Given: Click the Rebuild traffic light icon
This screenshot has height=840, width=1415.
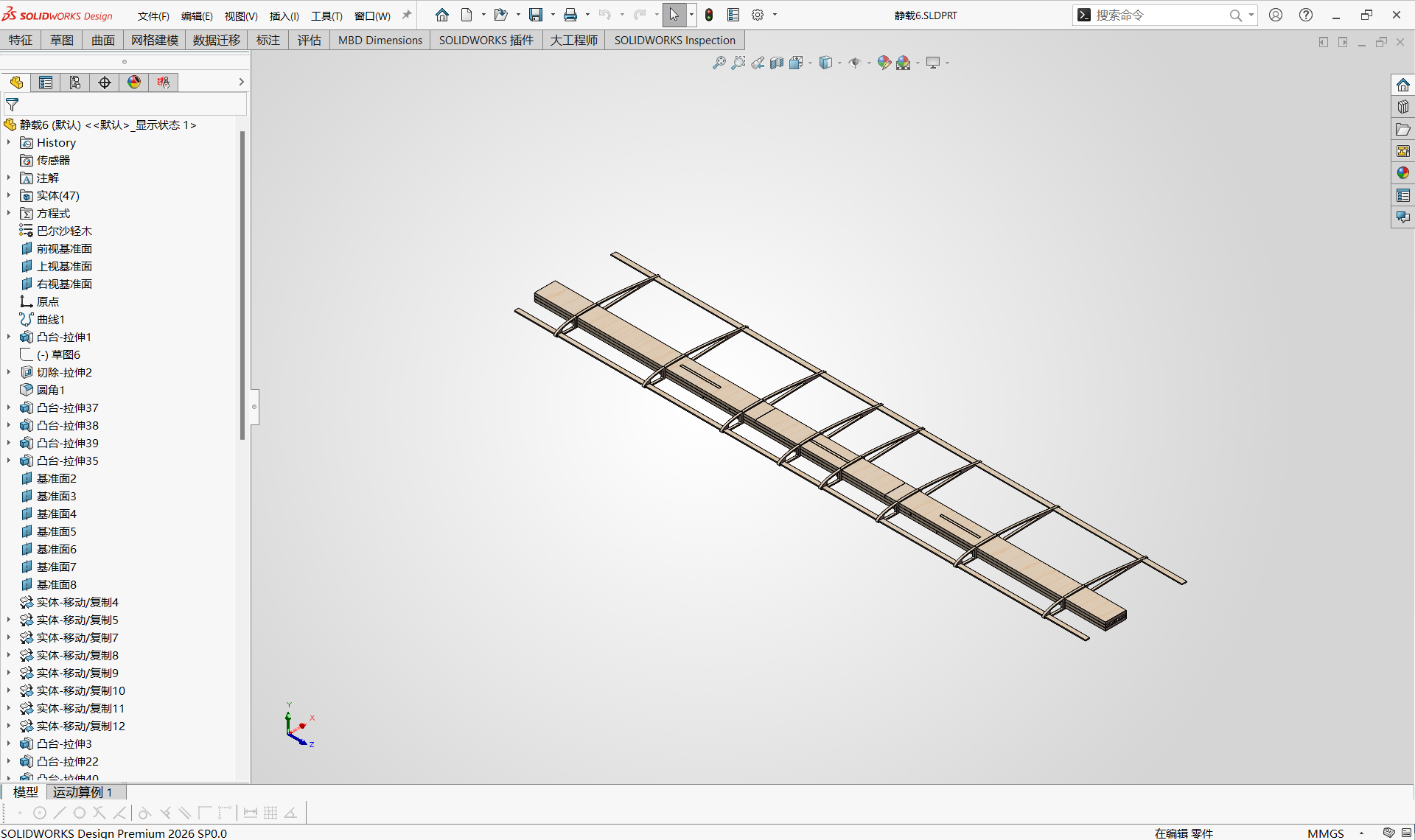Looking at the screenshot, I should point(709,15).
